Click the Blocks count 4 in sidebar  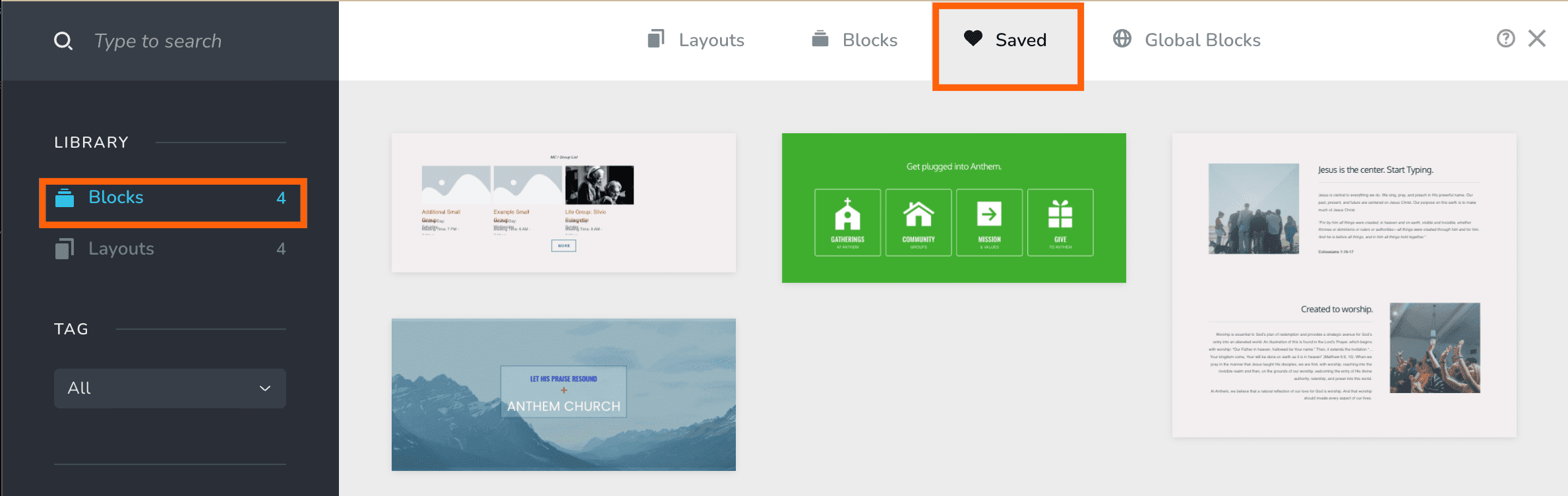281,198
